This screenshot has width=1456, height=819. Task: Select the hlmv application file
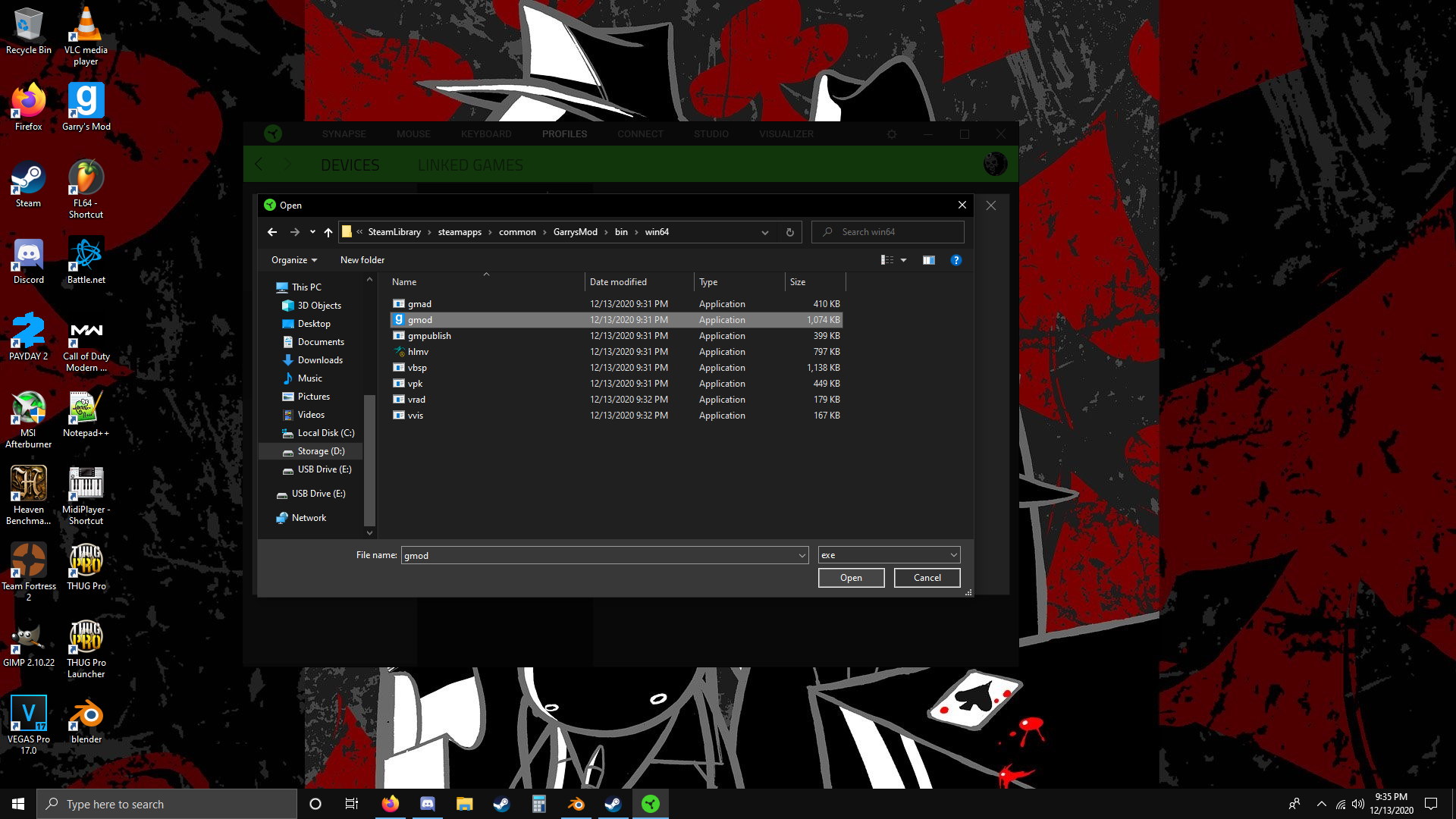(418, 352)
